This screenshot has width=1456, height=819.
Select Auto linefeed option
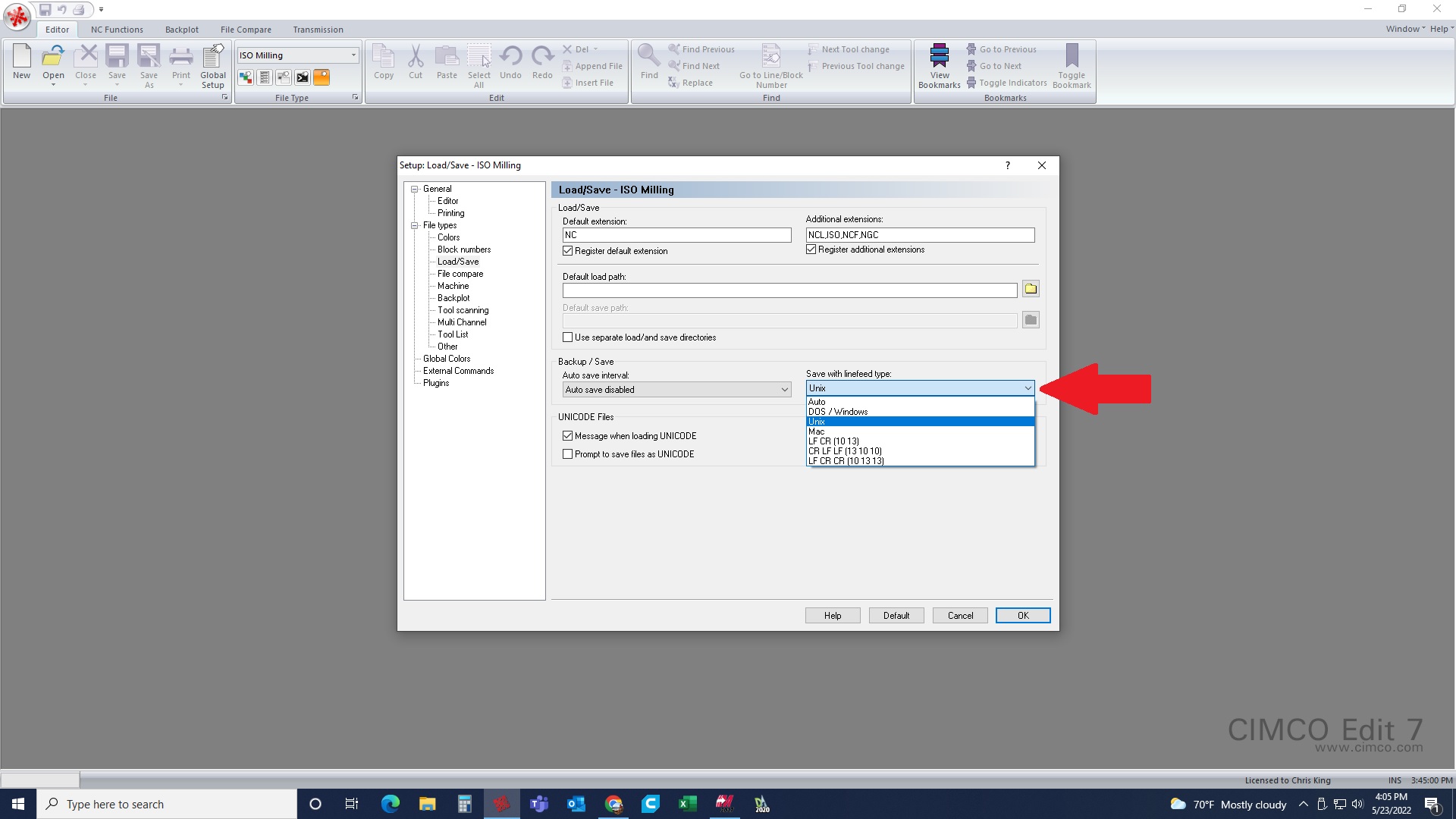click(920, 402)
